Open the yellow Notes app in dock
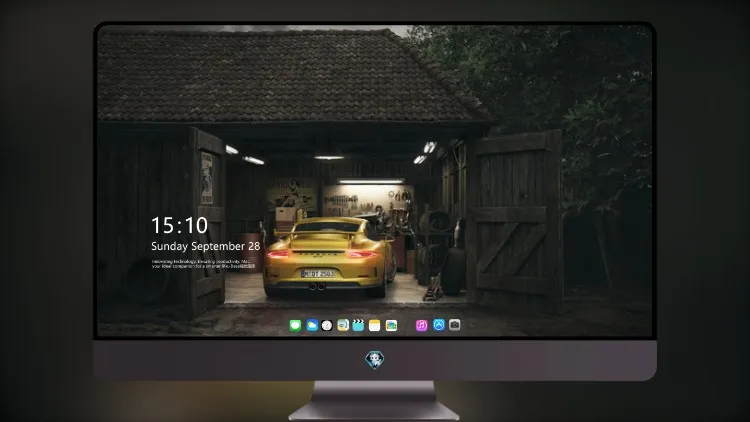The width and height of the screenshot is (750, 422). (x=375, y=325)
